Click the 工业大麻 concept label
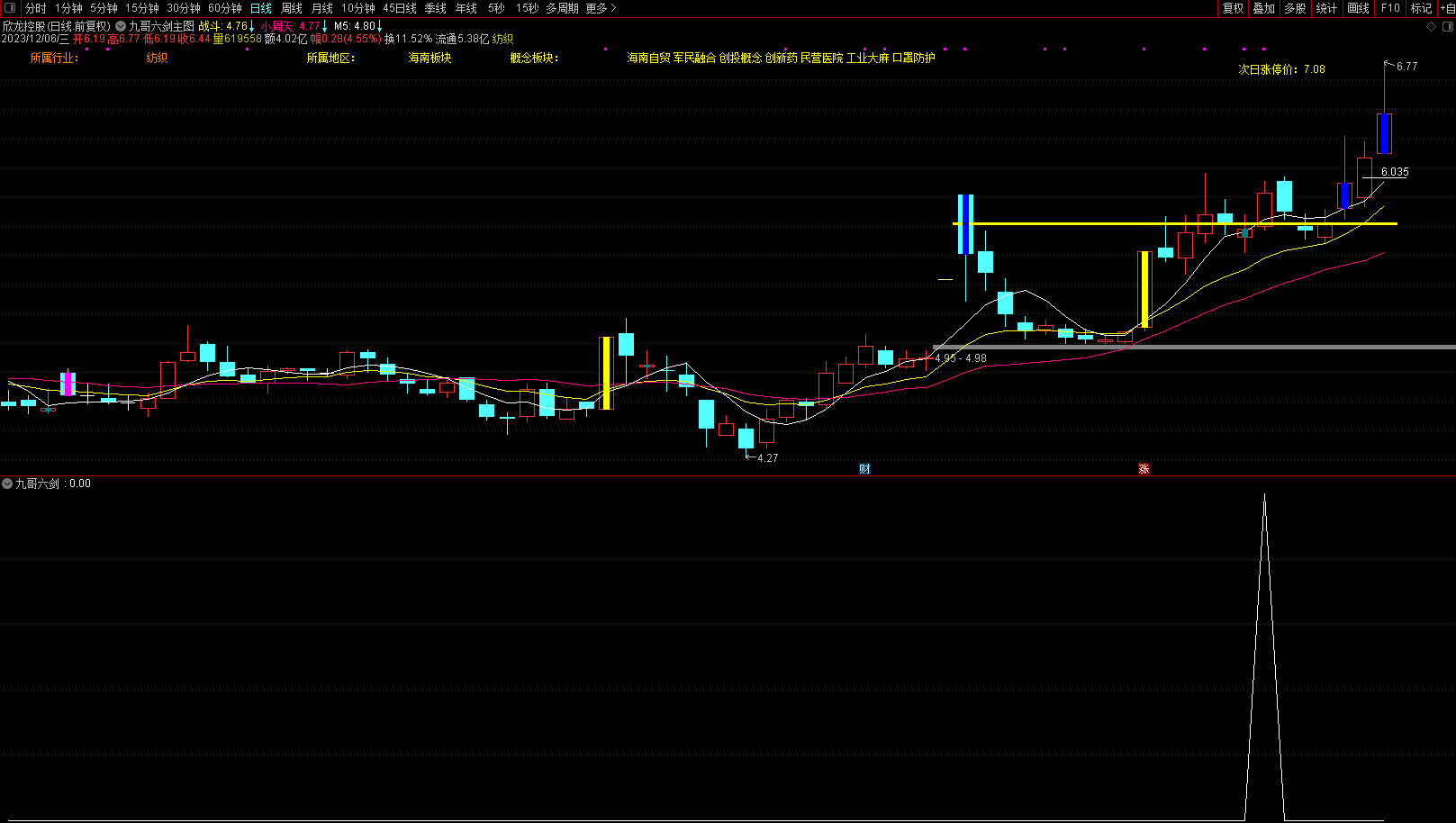 [868, 58]
